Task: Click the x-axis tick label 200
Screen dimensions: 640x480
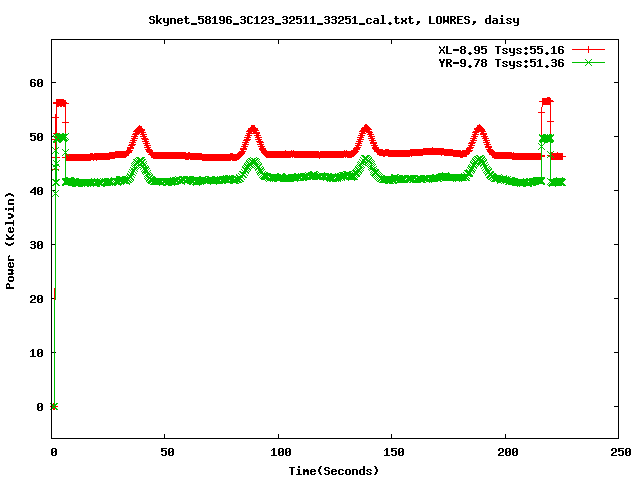Action: click(x=507, y=452)
